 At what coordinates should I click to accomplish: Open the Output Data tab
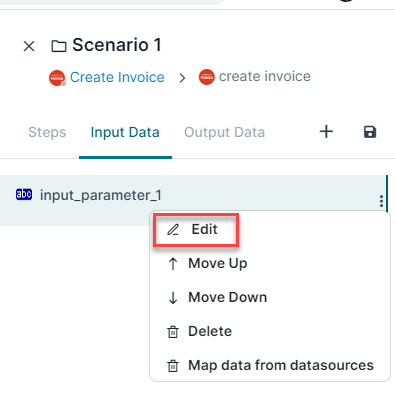(225, 132)
